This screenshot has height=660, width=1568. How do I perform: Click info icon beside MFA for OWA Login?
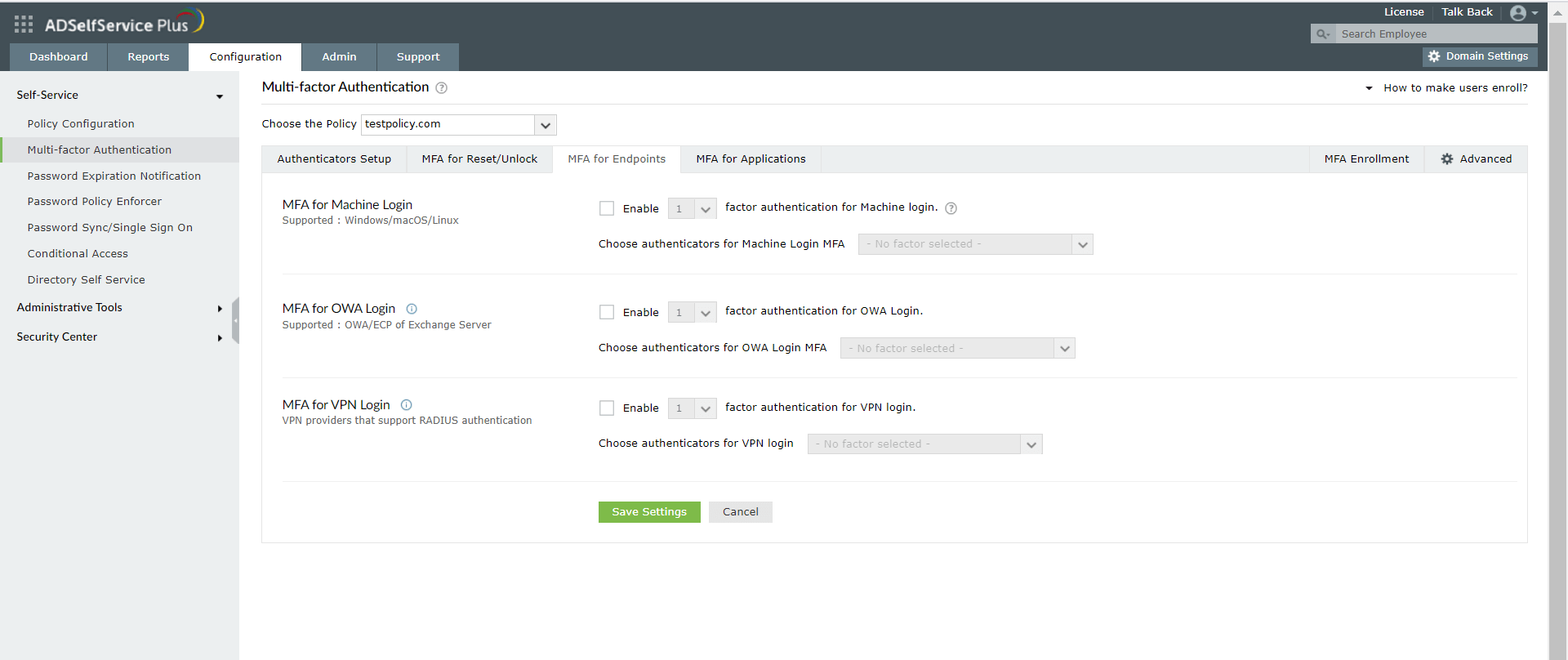pyautogui.click(x=412, y=309)
